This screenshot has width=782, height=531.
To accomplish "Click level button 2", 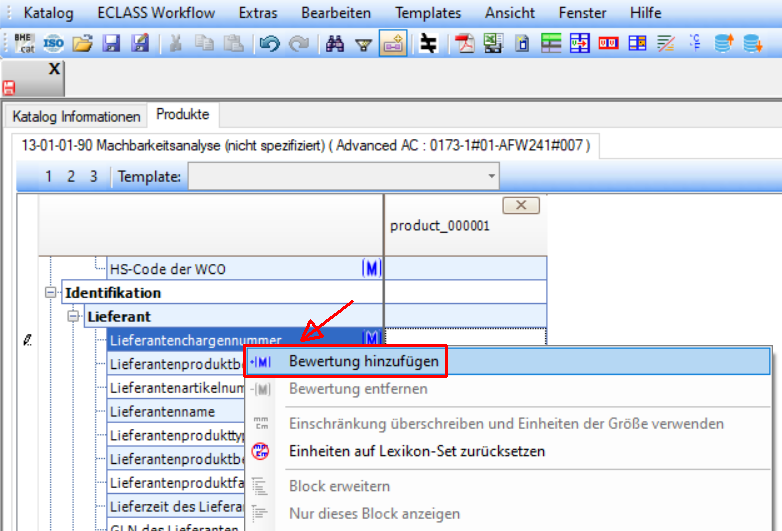I will [x=71, y=177].
